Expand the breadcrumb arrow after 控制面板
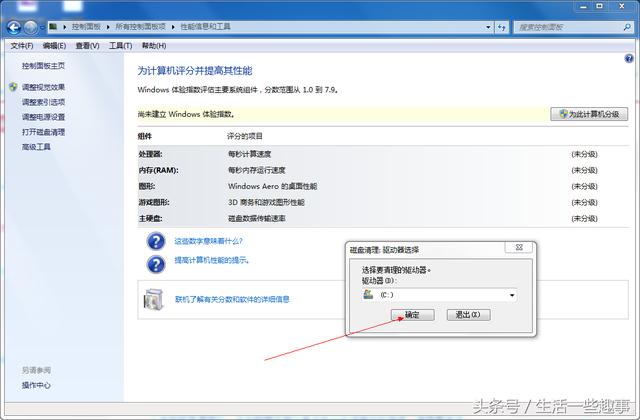Viewport: 640px width, 420px height. coord(108,27)
